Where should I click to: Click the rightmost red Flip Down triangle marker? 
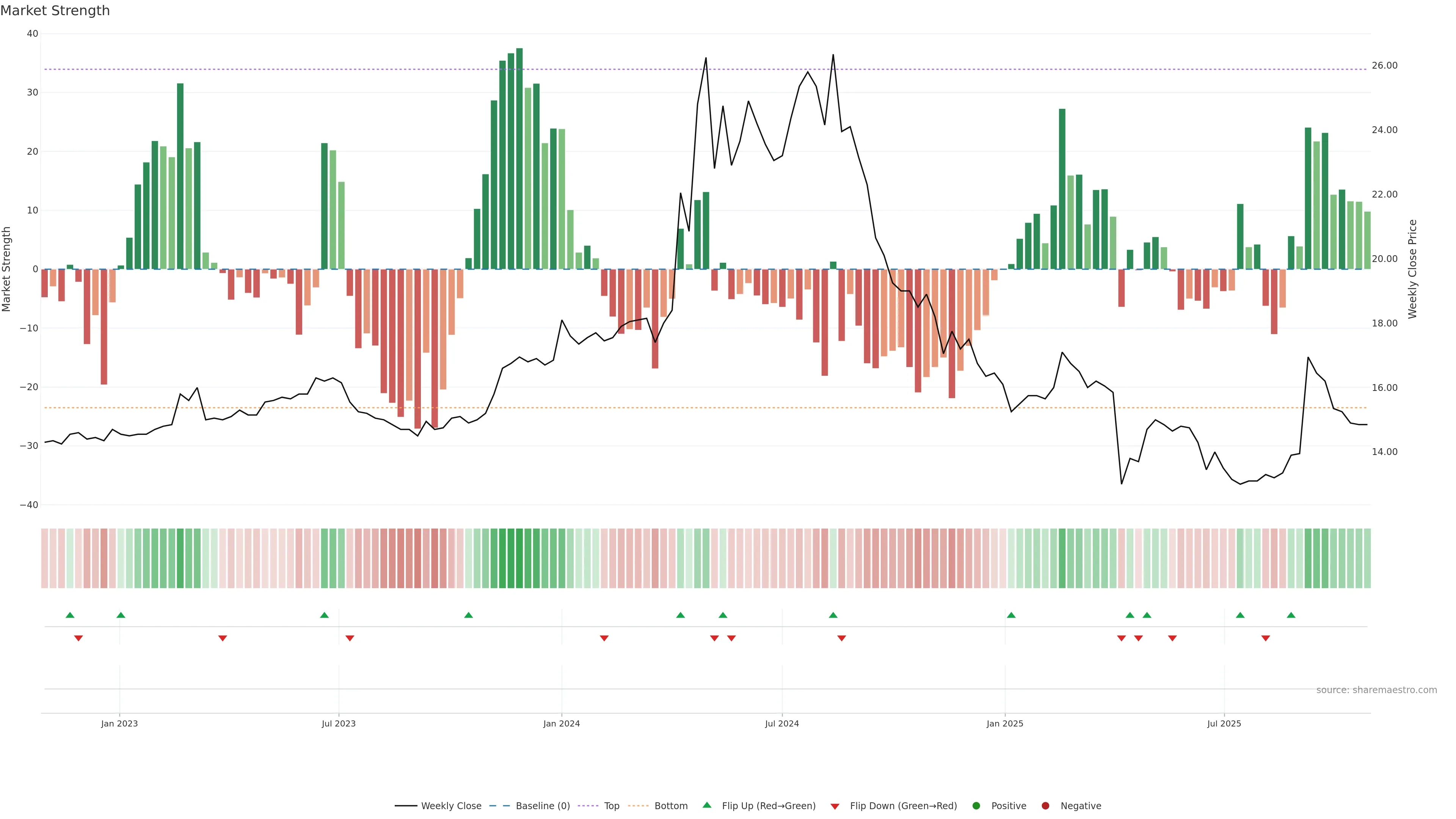[x=1266, y=638]
